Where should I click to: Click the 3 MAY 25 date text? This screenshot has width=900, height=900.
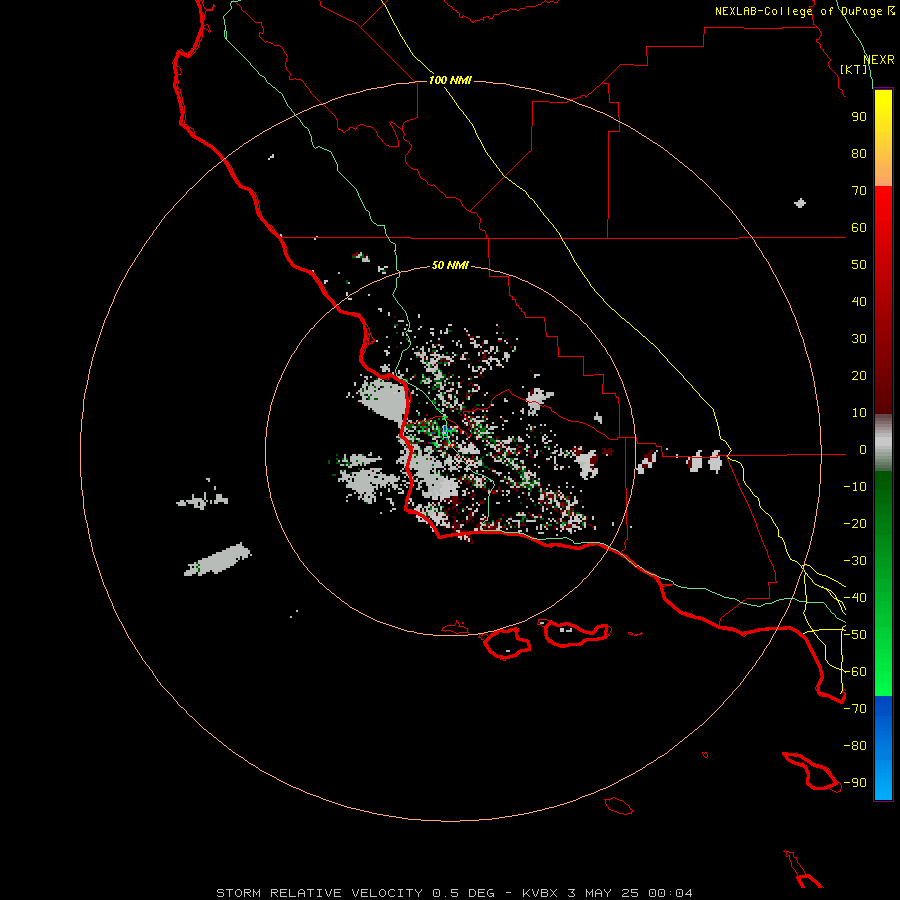(x=603, y=893)
